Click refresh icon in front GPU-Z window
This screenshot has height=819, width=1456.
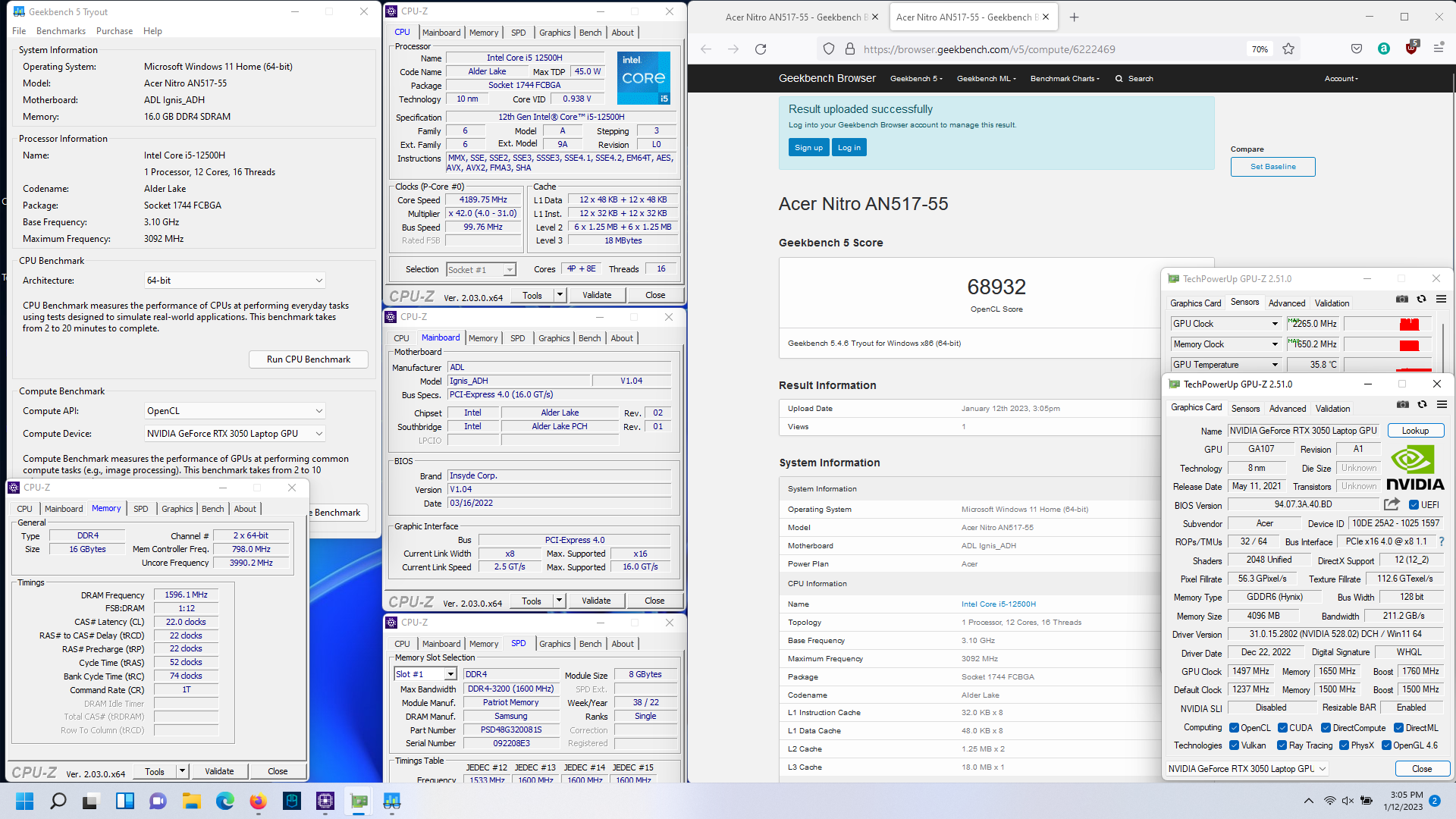tap(1423, 405)
